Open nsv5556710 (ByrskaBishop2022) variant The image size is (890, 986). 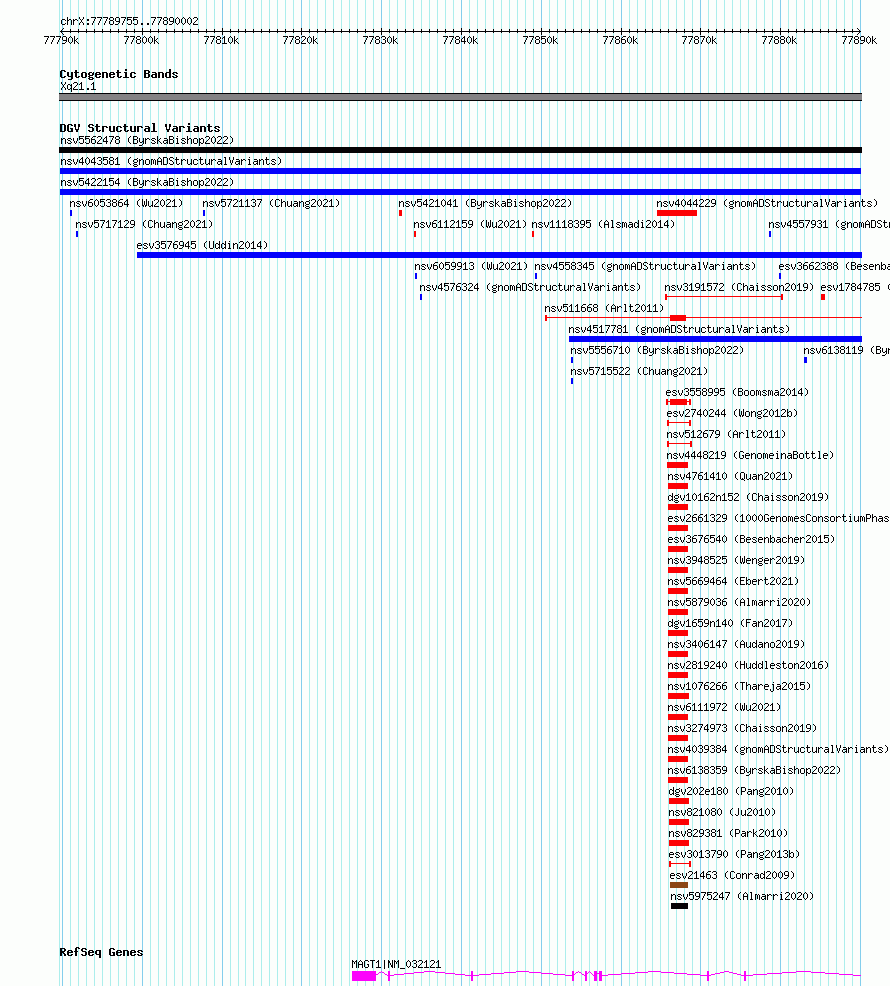(657, 350)
